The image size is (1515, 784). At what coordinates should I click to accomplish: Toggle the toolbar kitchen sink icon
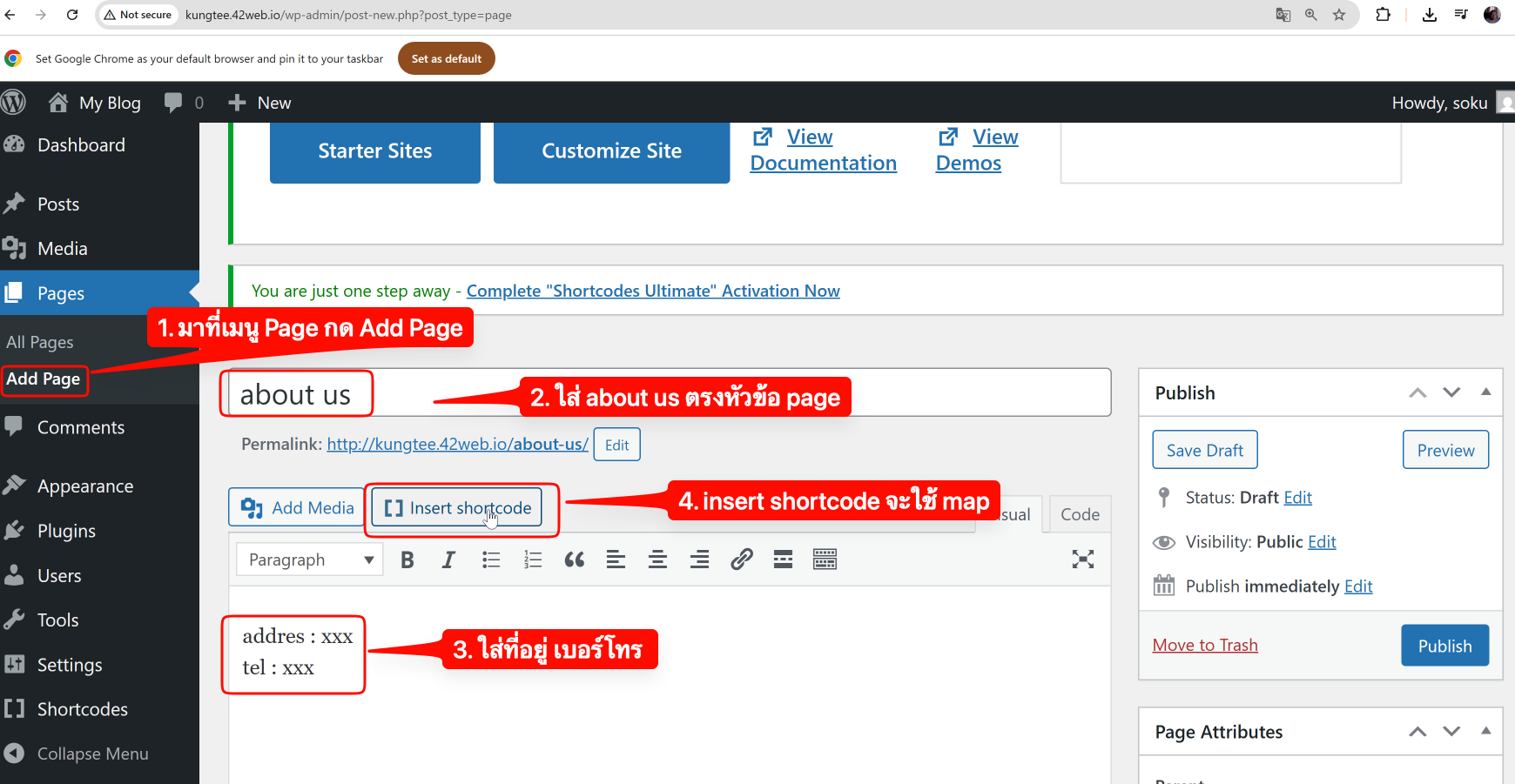coord(825,560)
